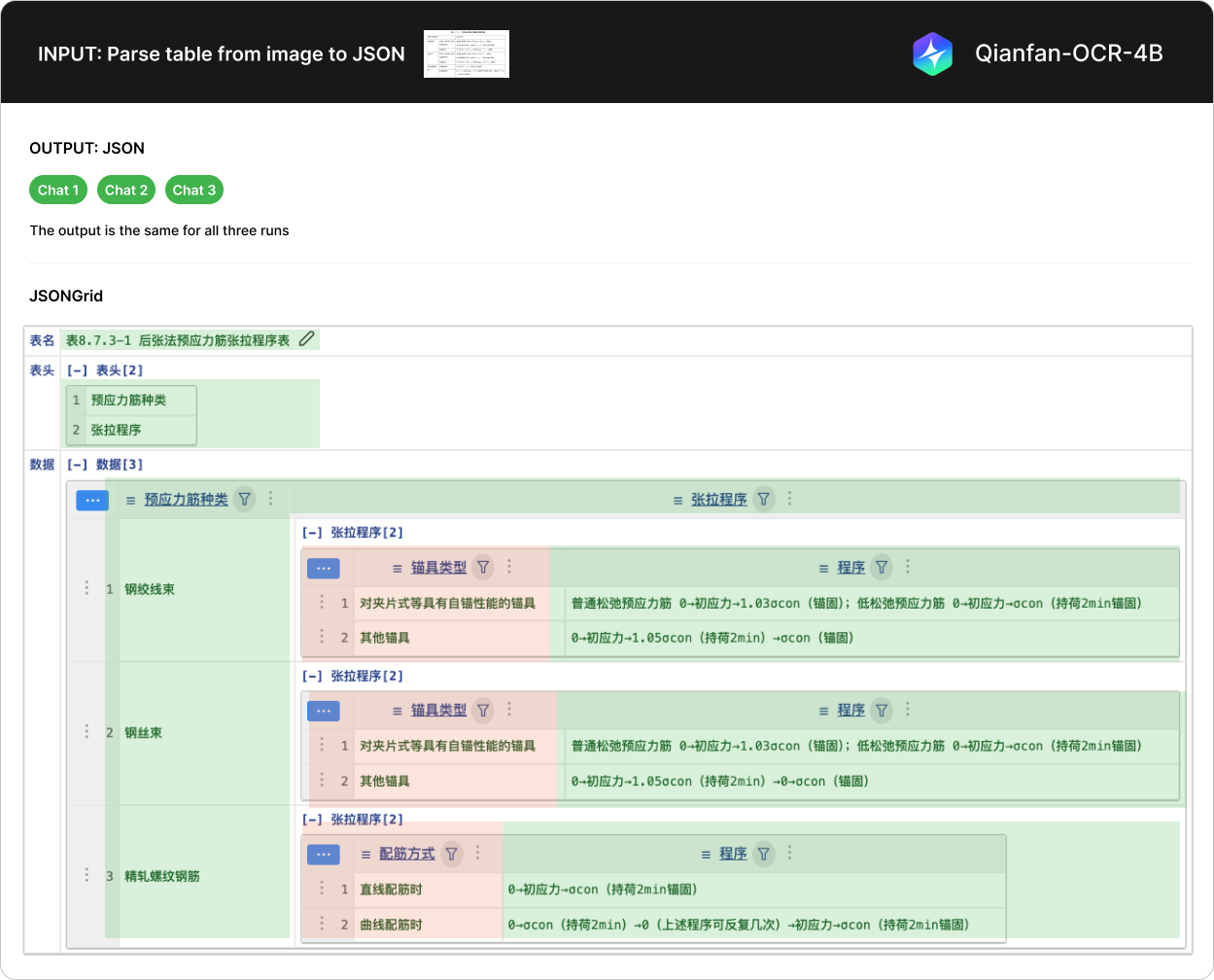Collapse the first 张拉程序[2] nested table
1214x980 pixels.
[x=312, y=533]
